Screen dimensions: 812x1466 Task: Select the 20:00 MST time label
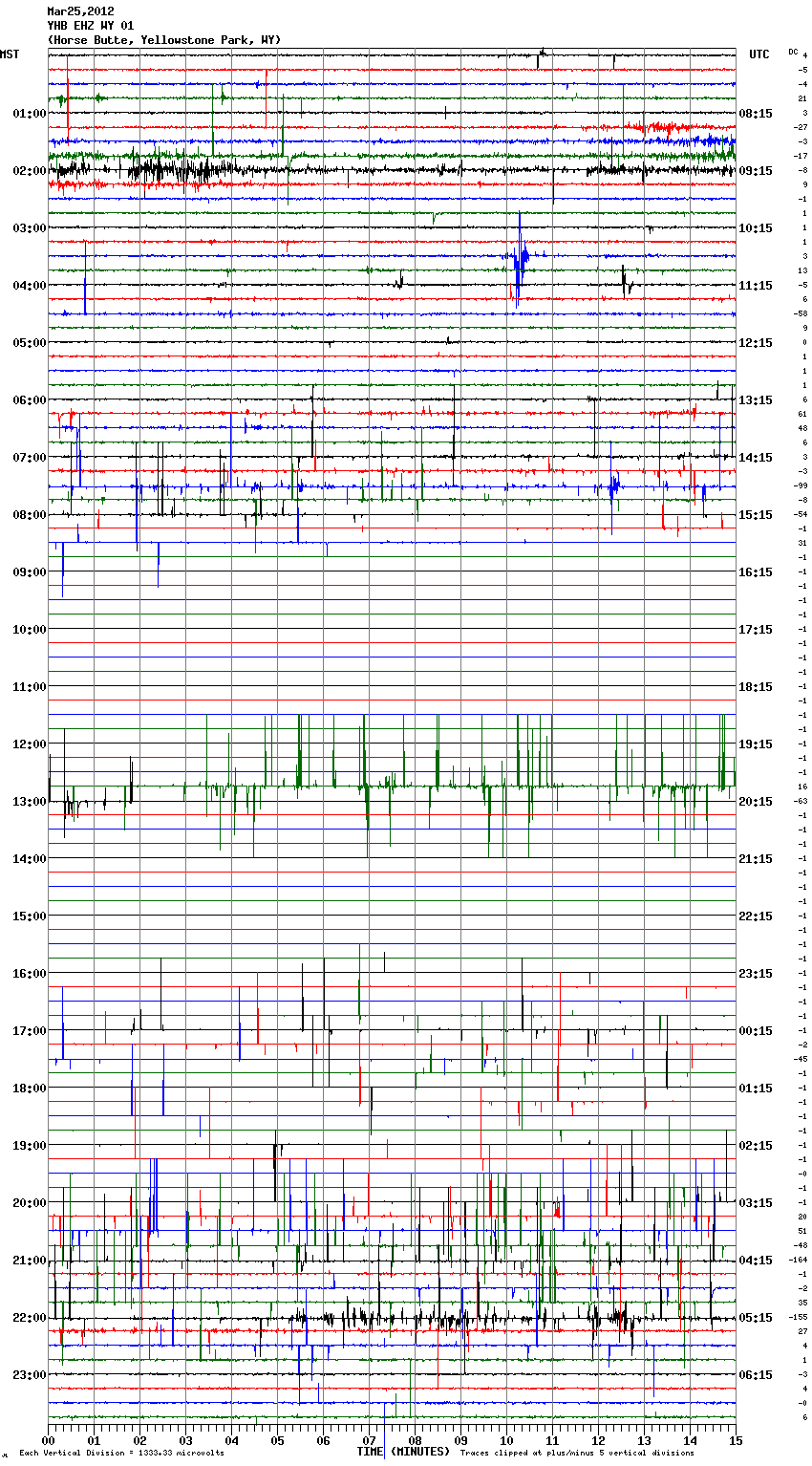[29, 1202]
